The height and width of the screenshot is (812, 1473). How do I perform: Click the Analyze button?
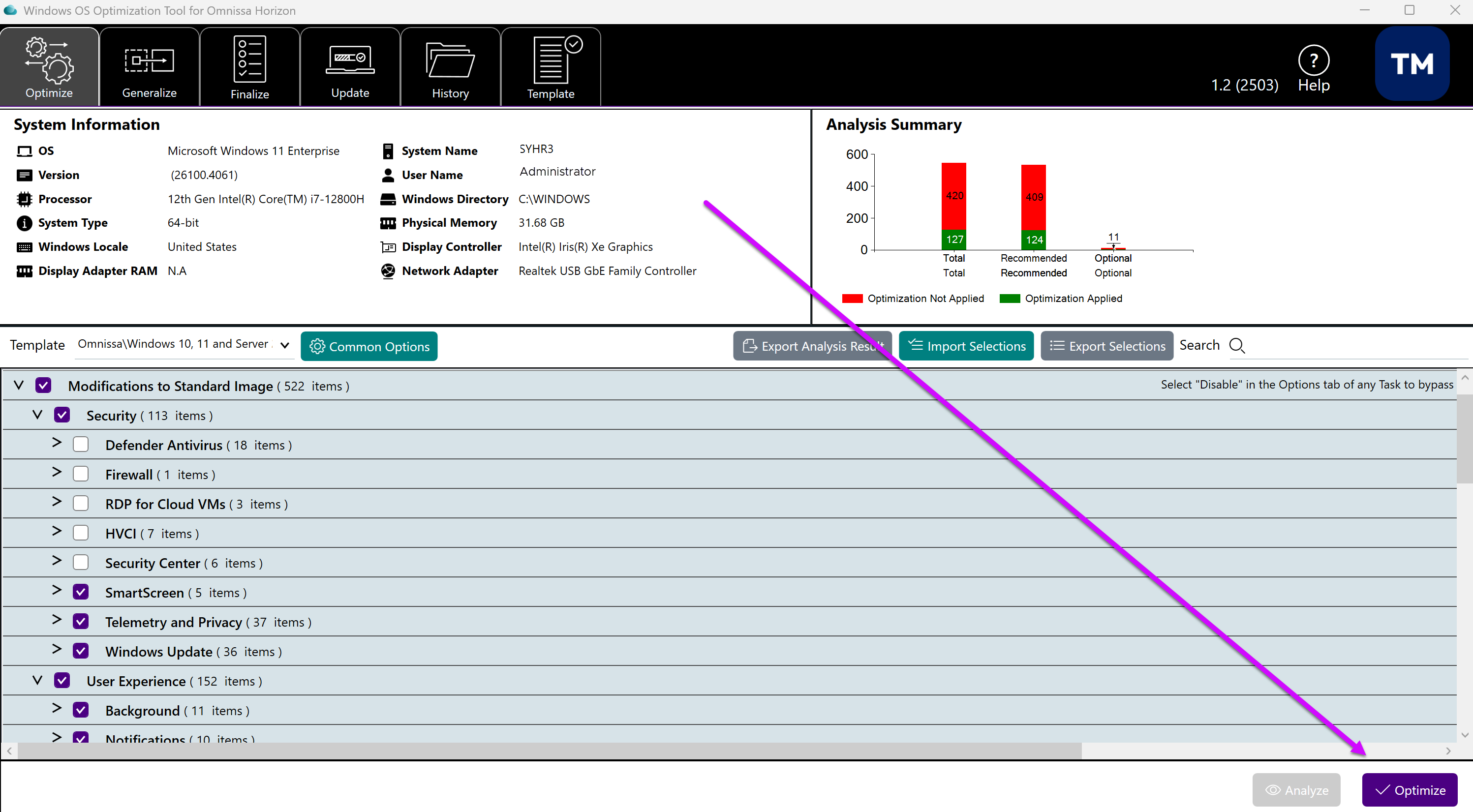1296,790
